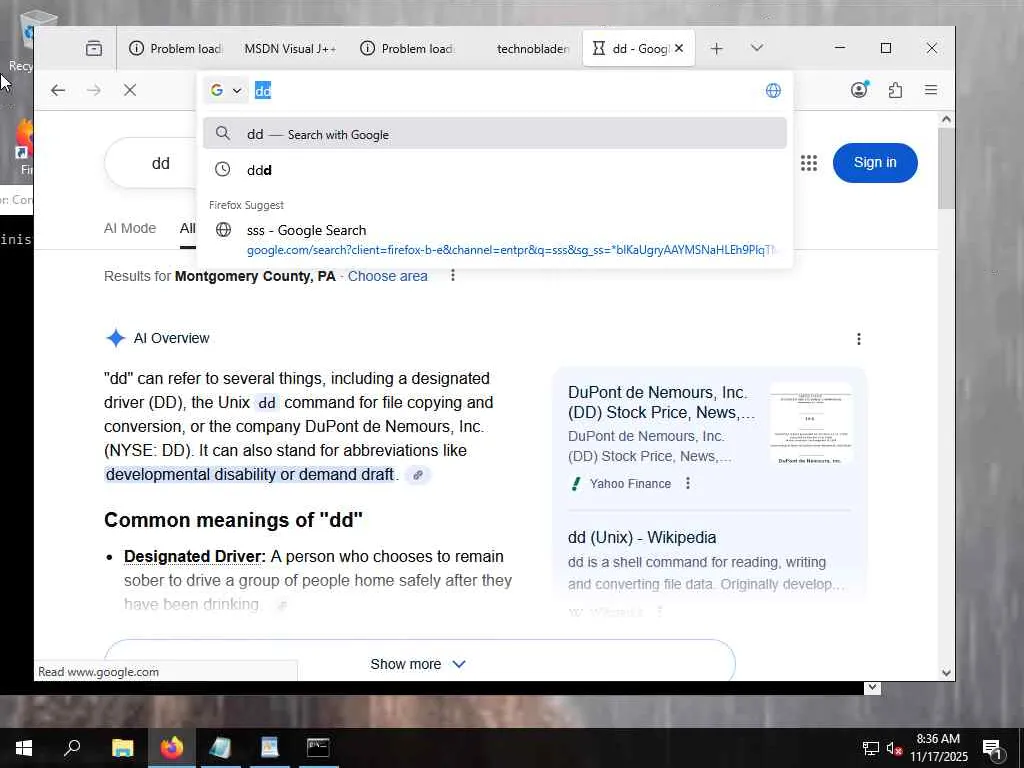Open 'sss - Google Search' suggestion
1024x768 pixels.
494,240
